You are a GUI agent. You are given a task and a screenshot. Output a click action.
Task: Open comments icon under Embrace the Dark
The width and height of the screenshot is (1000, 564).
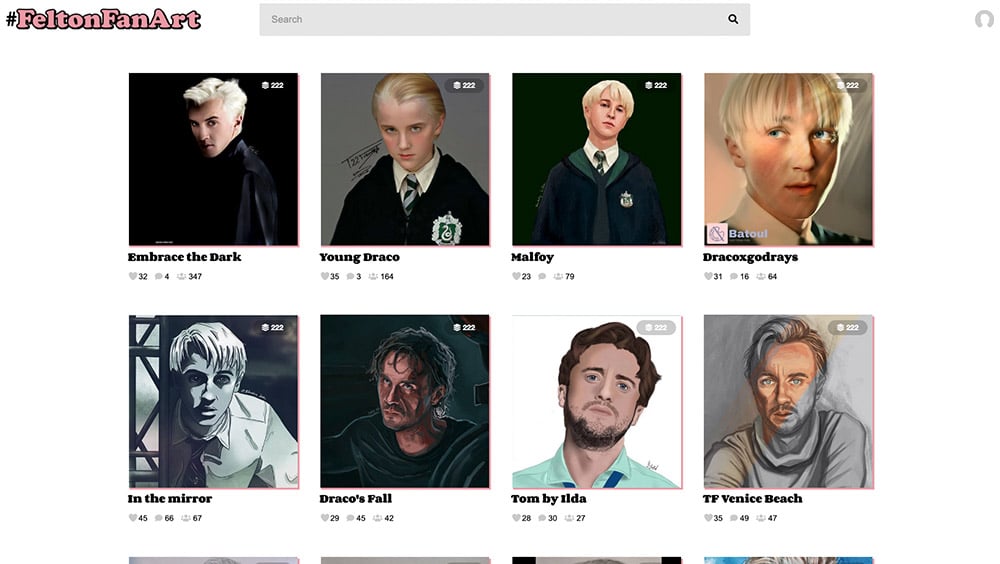(x=158, y=276)
